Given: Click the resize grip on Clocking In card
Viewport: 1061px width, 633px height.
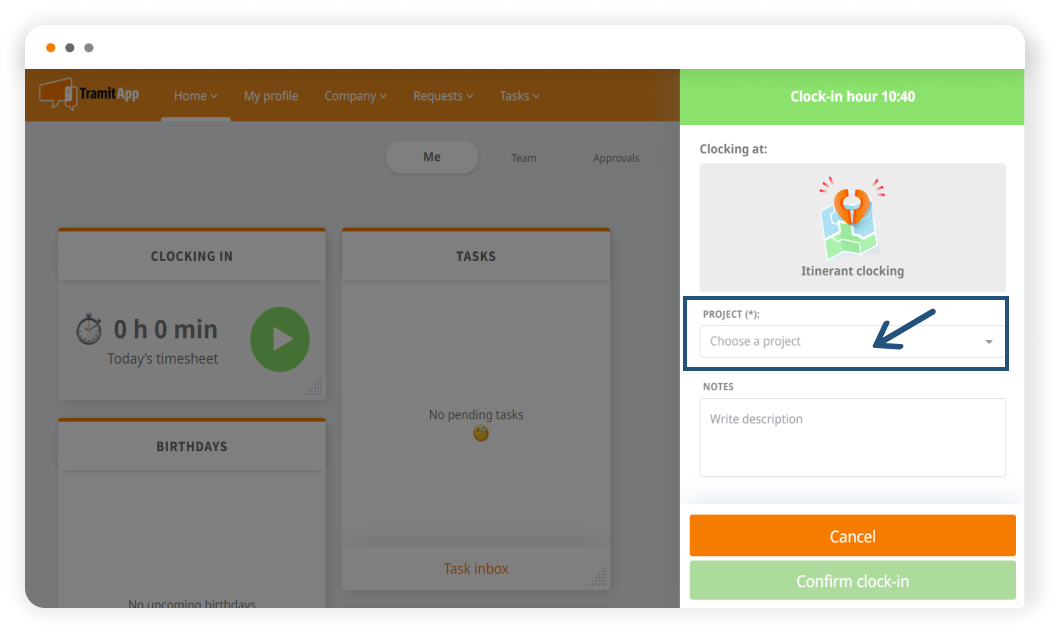Looking at the screenshot, I should [314, 387].
